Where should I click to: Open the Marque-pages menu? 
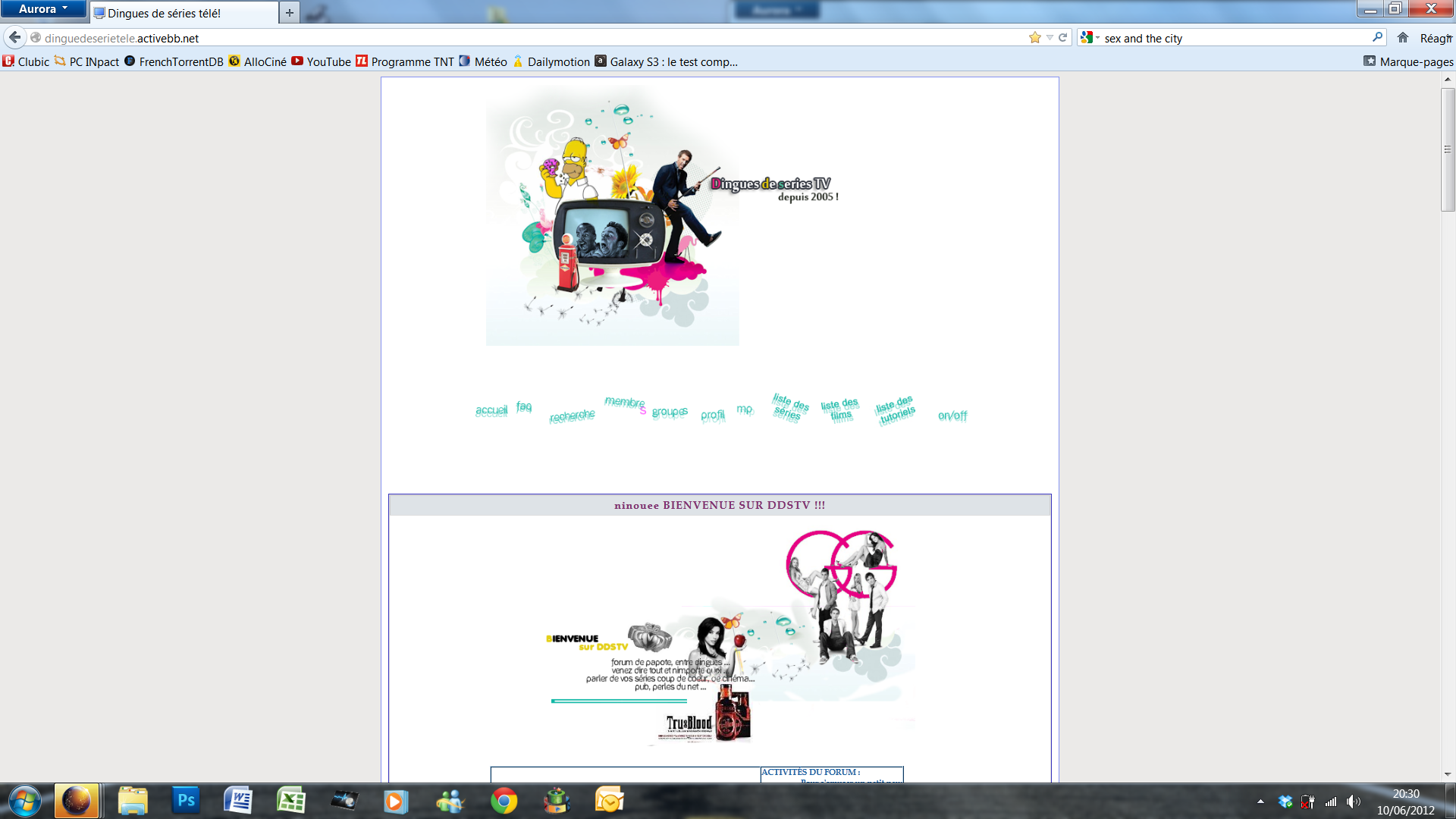1408,61
